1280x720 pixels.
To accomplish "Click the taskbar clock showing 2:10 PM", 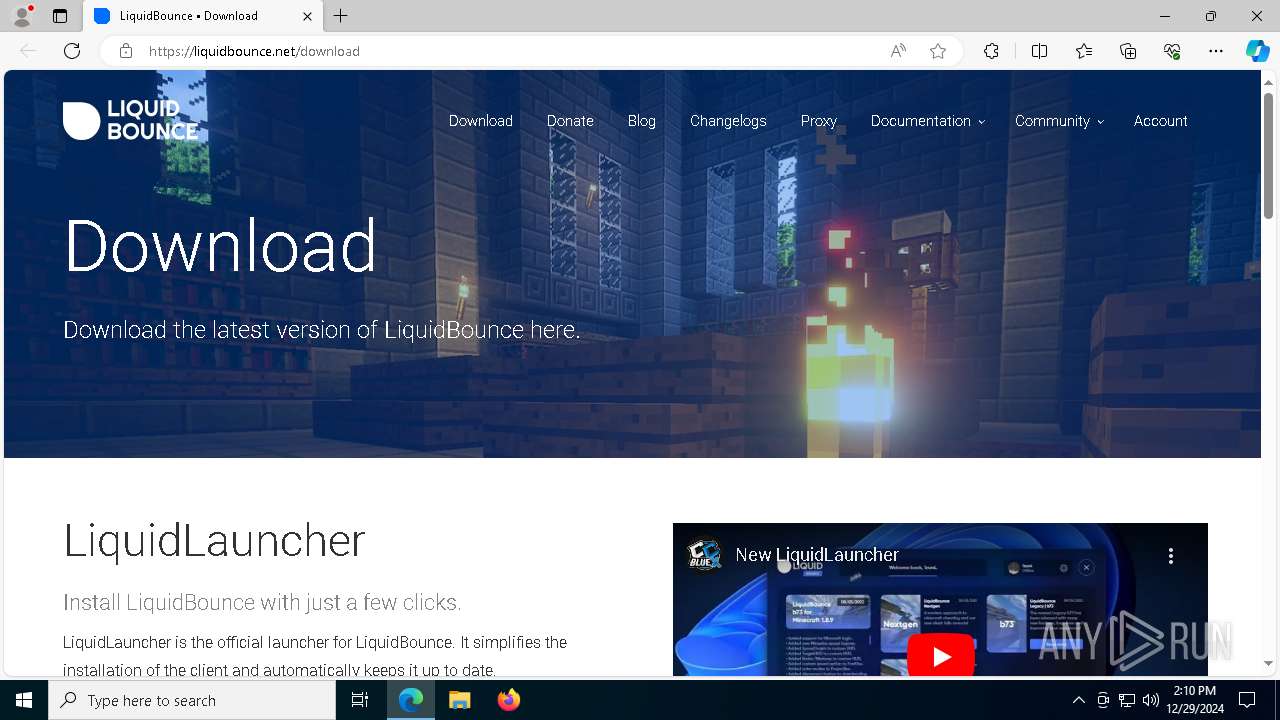I will (1195, 700).
